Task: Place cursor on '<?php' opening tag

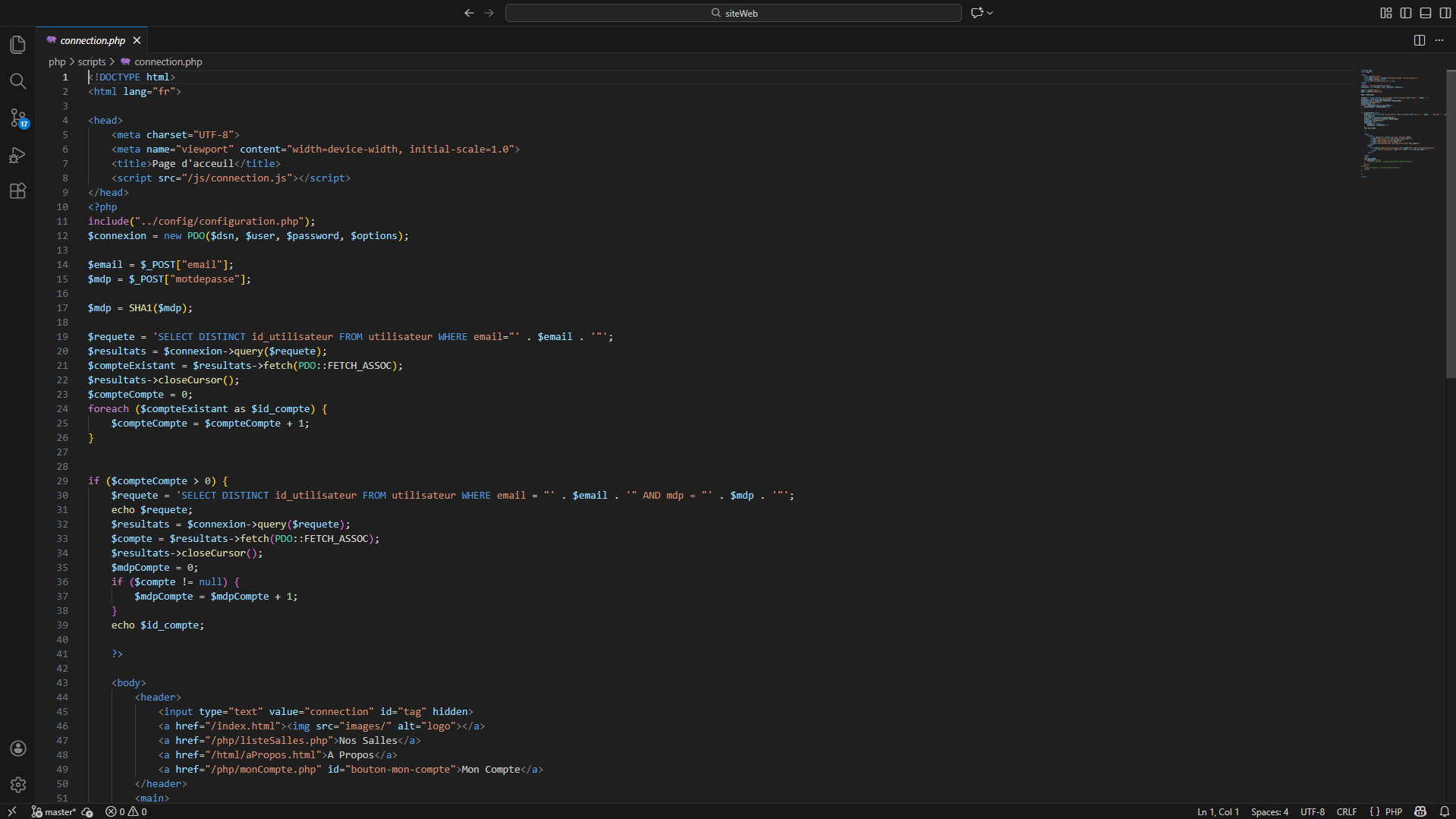Action: coord(102,206)
